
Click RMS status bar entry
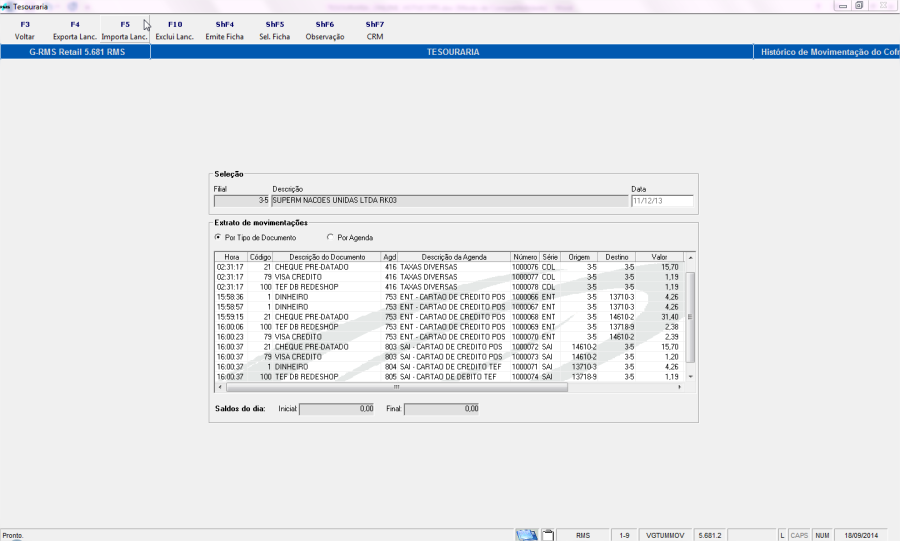pos(583,535)
